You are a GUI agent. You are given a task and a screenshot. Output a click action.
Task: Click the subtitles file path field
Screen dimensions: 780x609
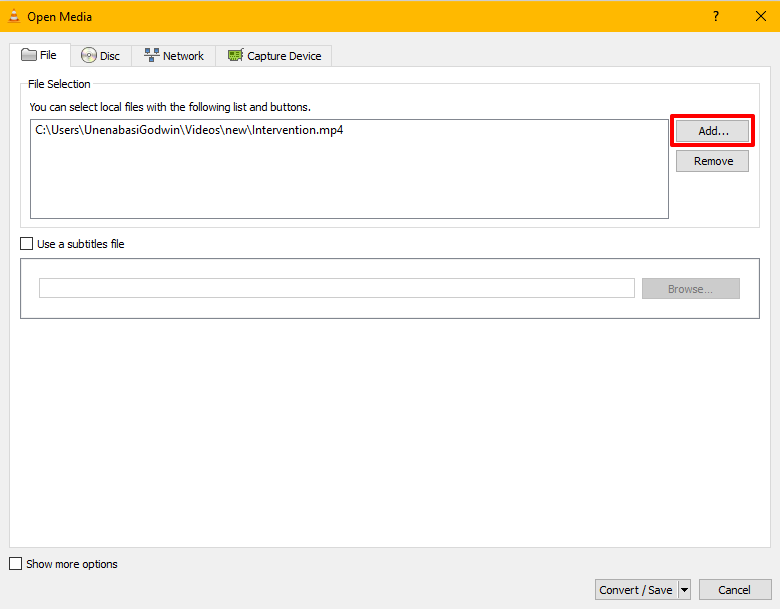pyautogui.click(x=337, y=289)
